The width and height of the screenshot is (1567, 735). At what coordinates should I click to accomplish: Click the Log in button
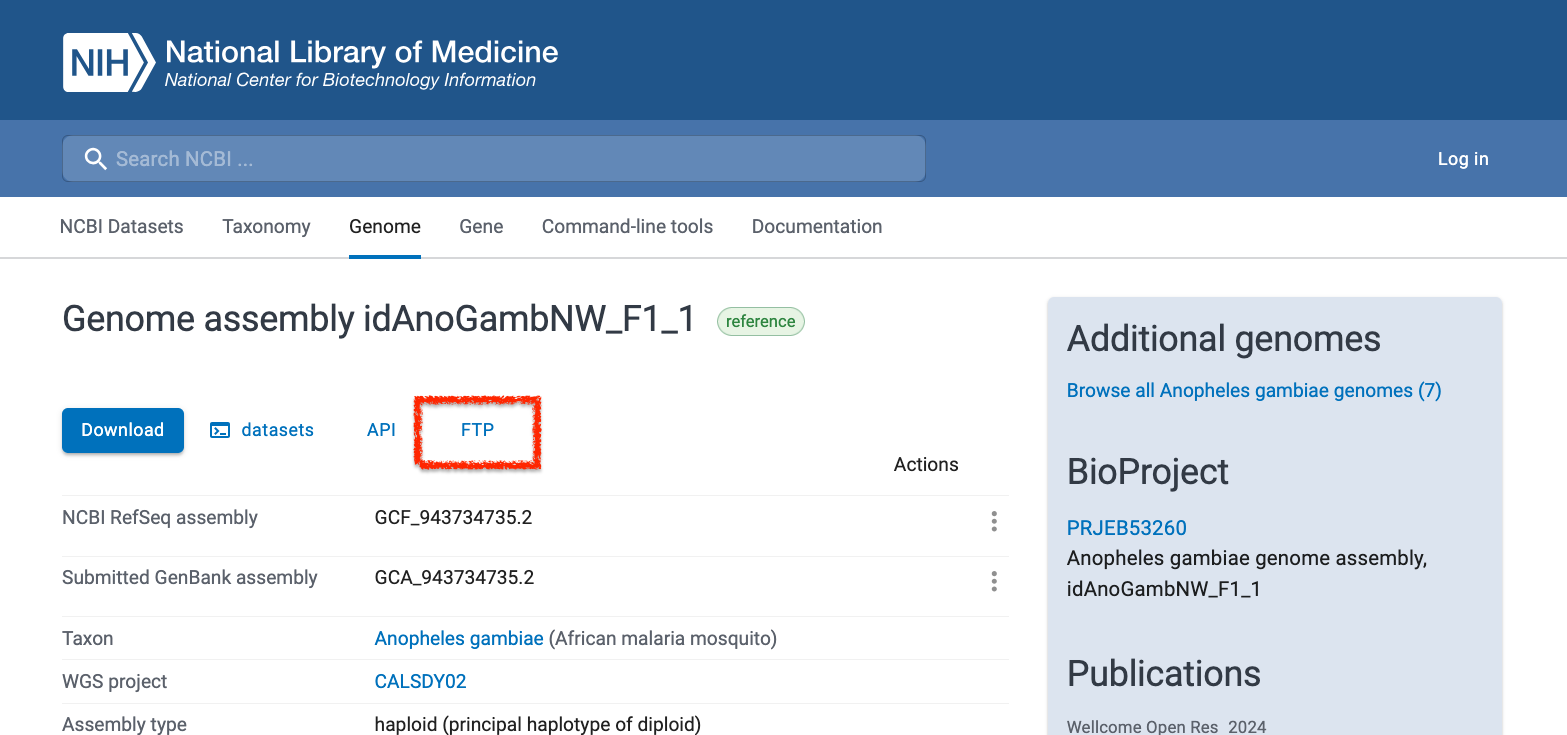(x=1462, y=158)
